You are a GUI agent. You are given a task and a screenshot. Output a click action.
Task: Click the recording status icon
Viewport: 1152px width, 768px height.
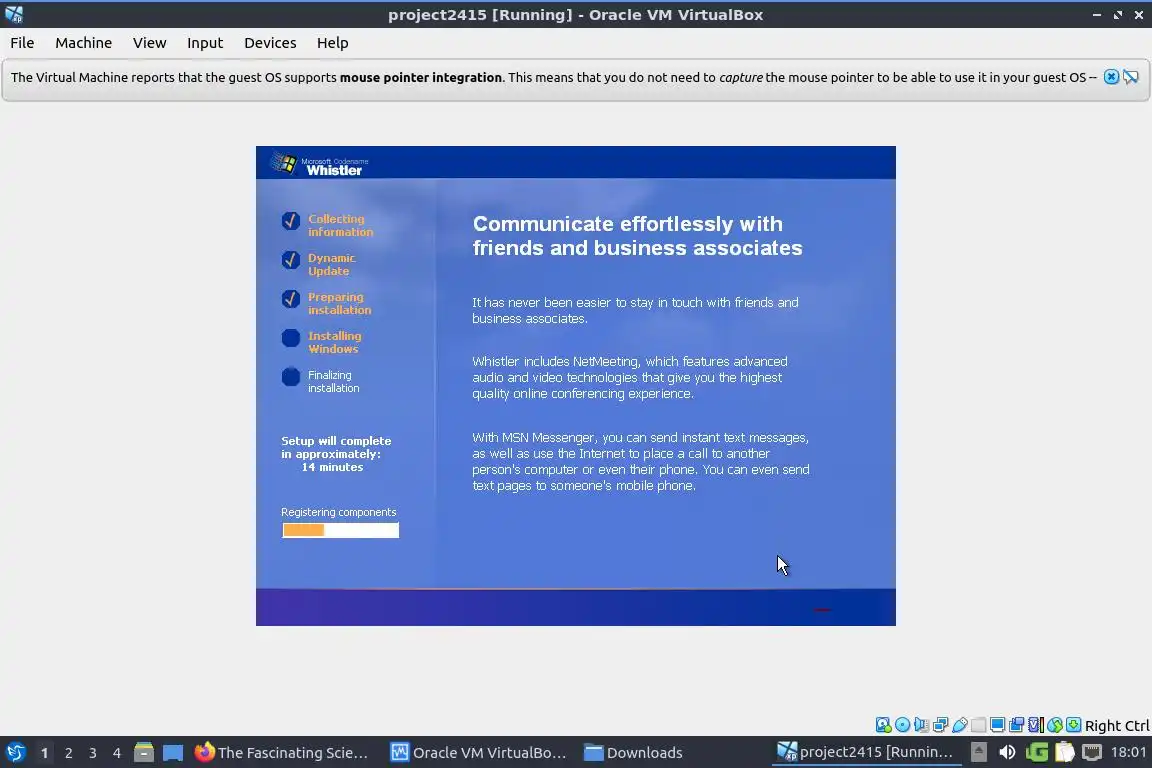point(1017,725)
